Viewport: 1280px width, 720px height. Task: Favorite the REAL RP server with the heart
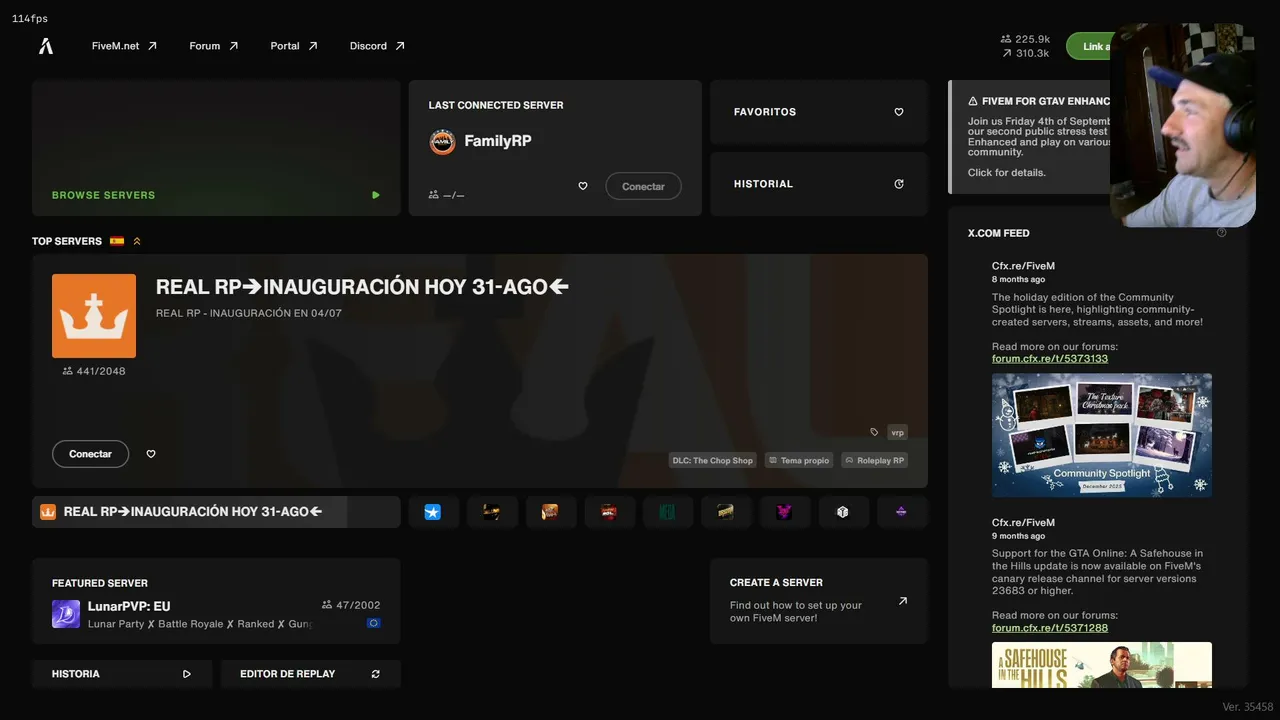151,454
